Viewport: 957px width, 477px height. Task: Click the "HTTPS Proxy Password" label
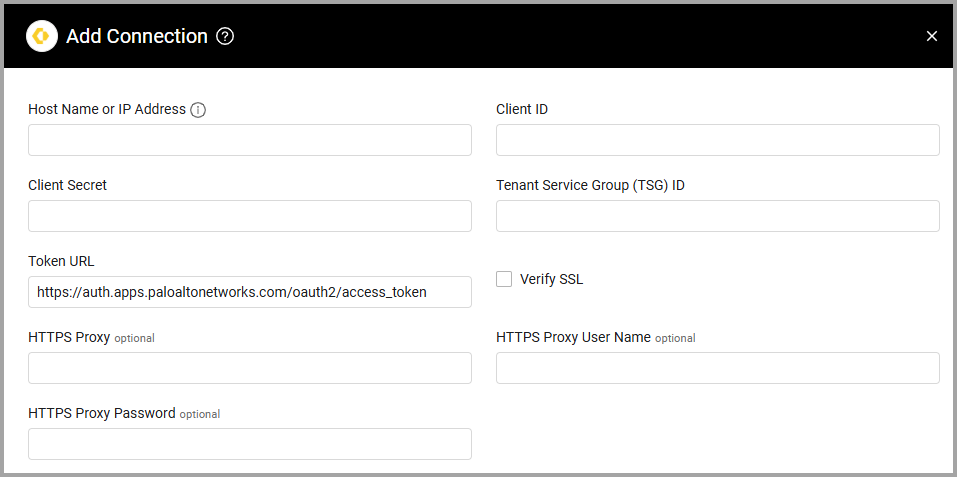click(101, 414)
